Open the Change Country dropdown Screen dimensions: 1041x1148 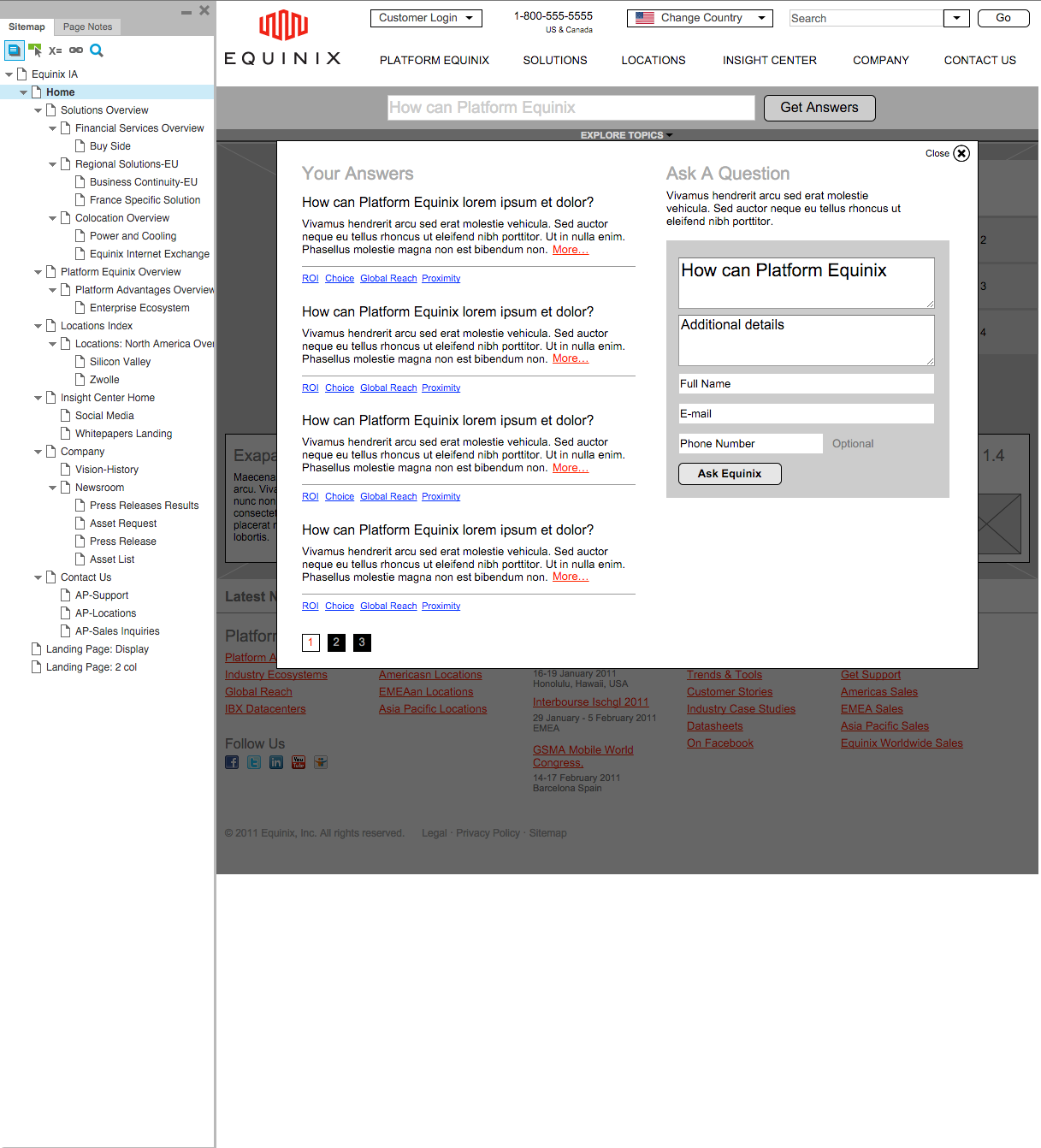pos(700,18)
